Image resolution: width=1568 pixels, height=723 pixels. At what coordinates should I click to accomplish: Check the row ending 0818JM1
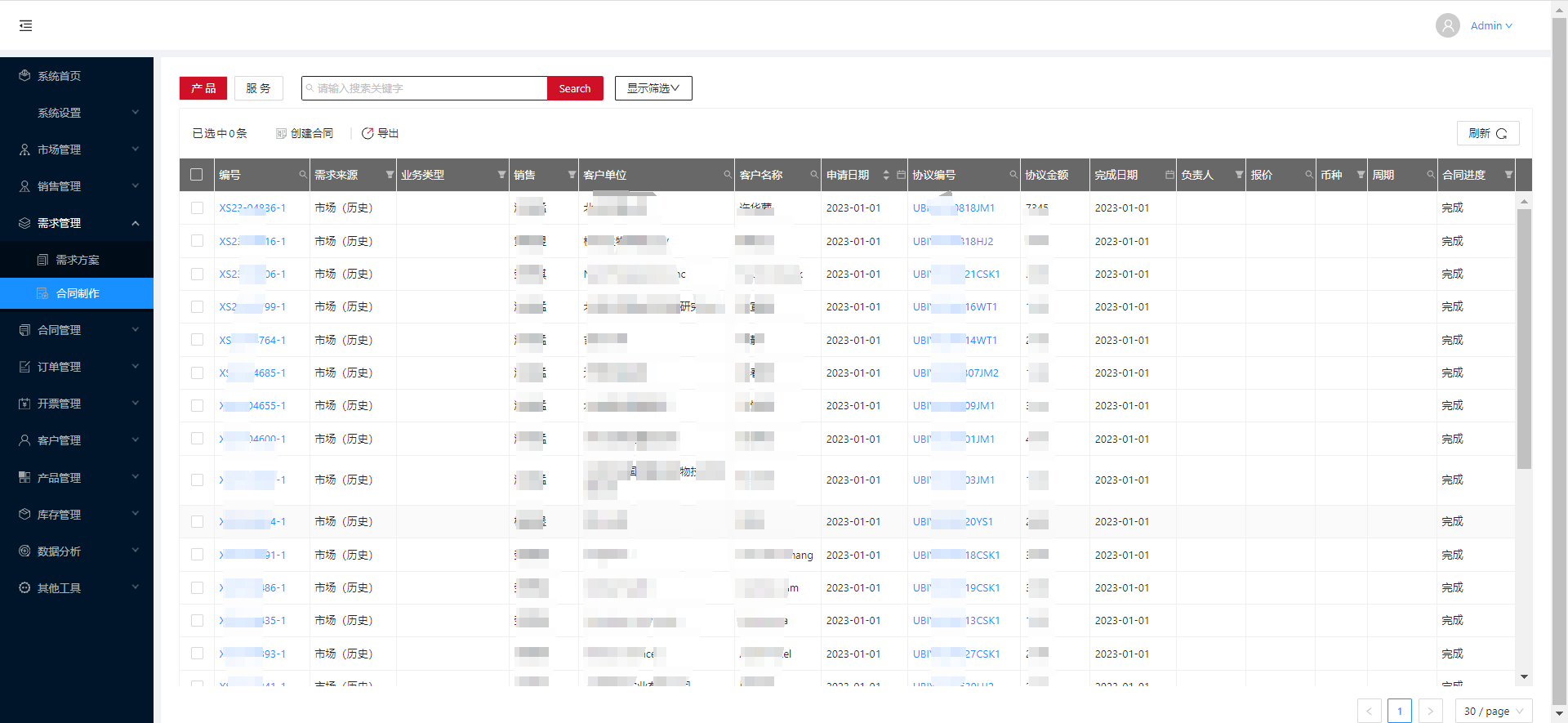(x=197, y=208)
